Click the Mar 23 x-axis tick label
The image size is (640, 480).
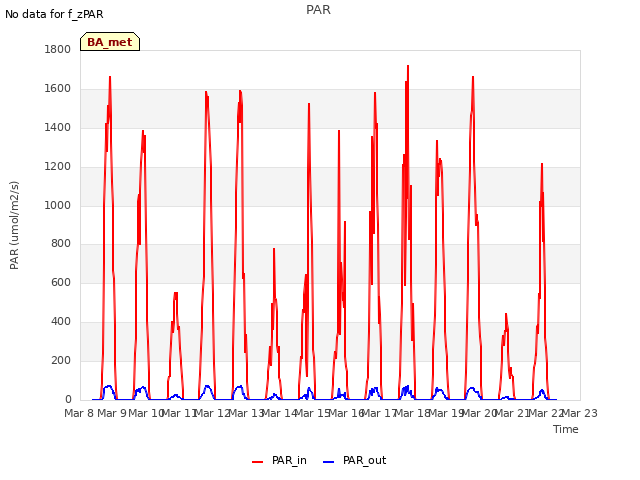[x=580, y=413]
